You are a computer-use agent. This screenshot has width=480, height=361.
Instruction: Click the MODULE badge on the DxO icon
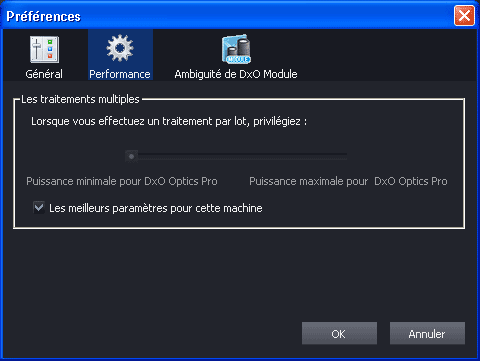coord(238,59)
